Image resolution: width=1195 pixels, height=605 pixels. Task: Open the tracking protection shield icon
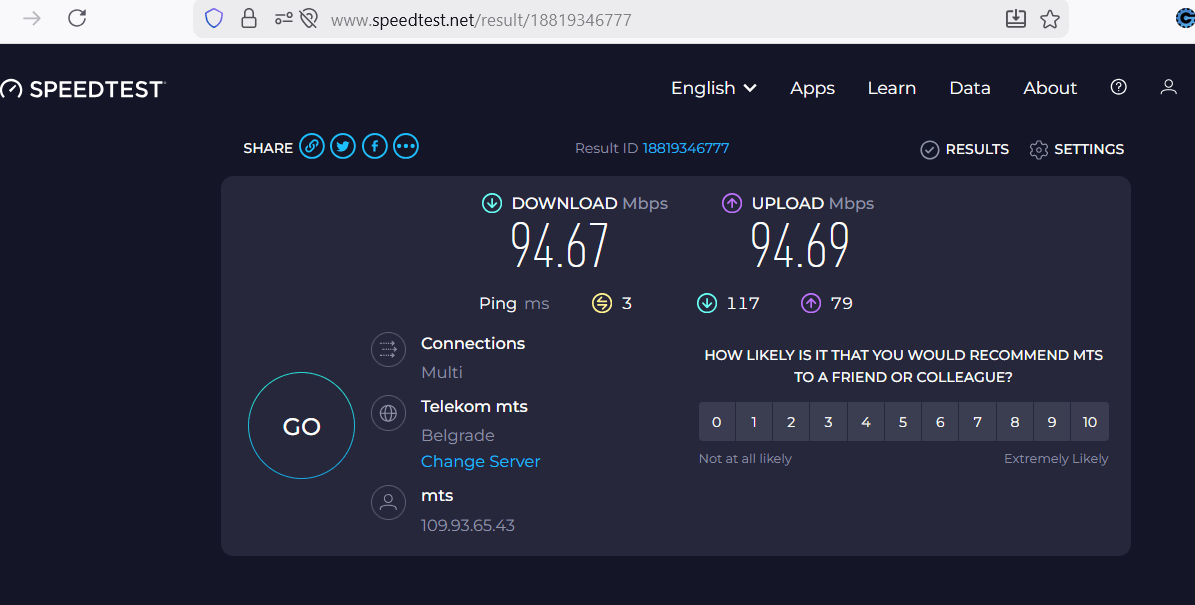coord(214,19)
